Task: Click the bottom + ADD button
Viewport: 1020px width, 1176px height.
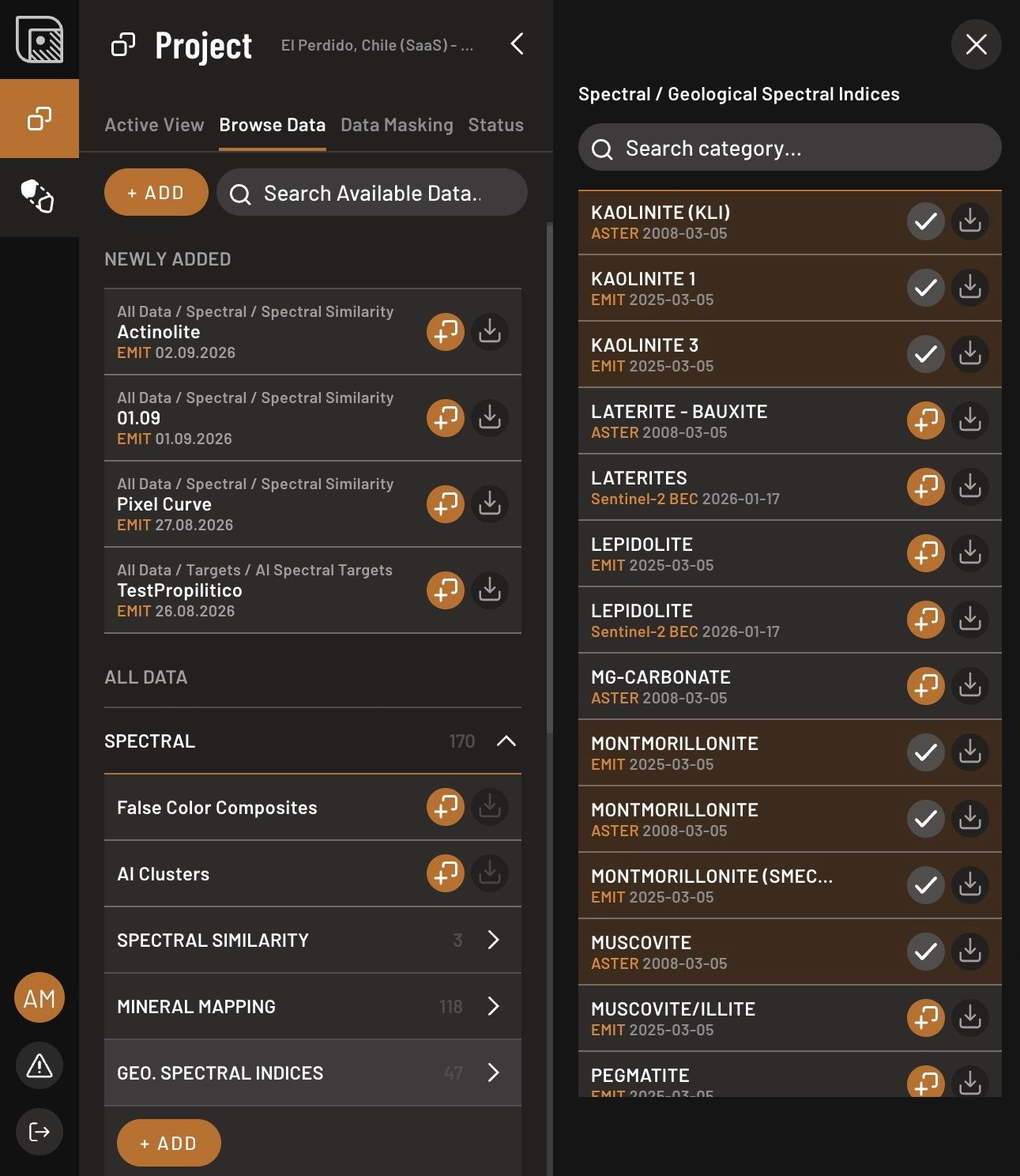Action: tap(169, 1143)
